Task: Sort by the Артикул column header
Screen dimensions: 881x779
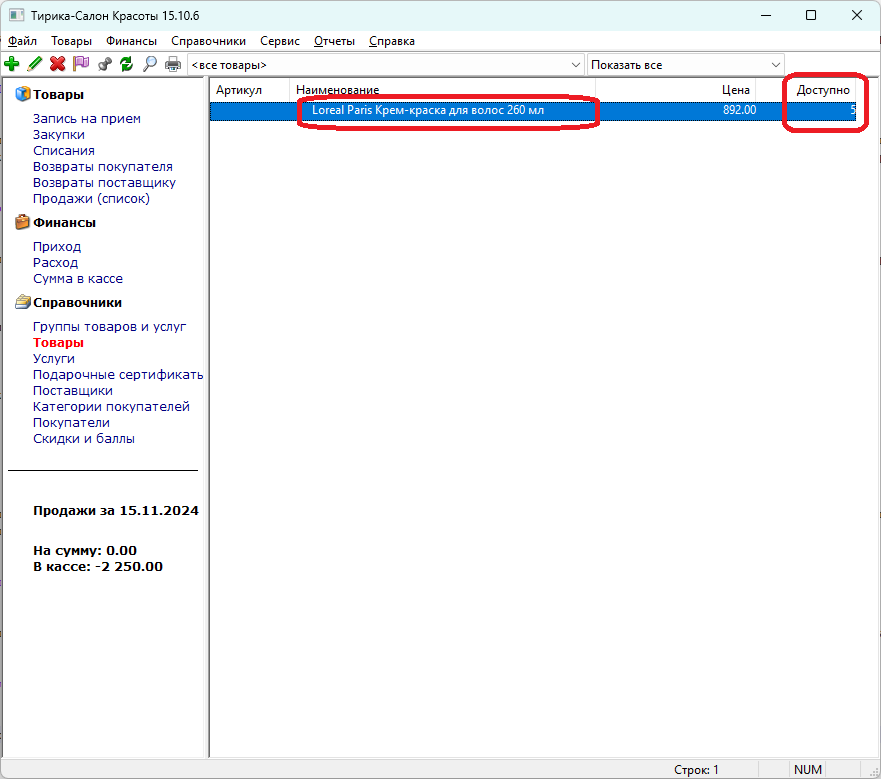Action: (250, 90)
